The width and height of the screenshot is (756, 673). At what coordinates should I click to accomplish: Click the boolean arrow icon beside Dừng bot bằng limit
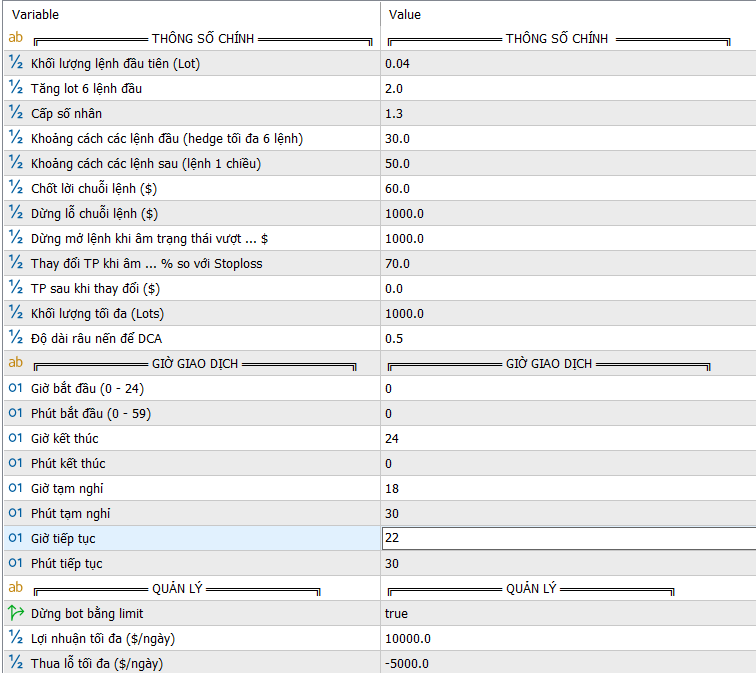[15, 613]
